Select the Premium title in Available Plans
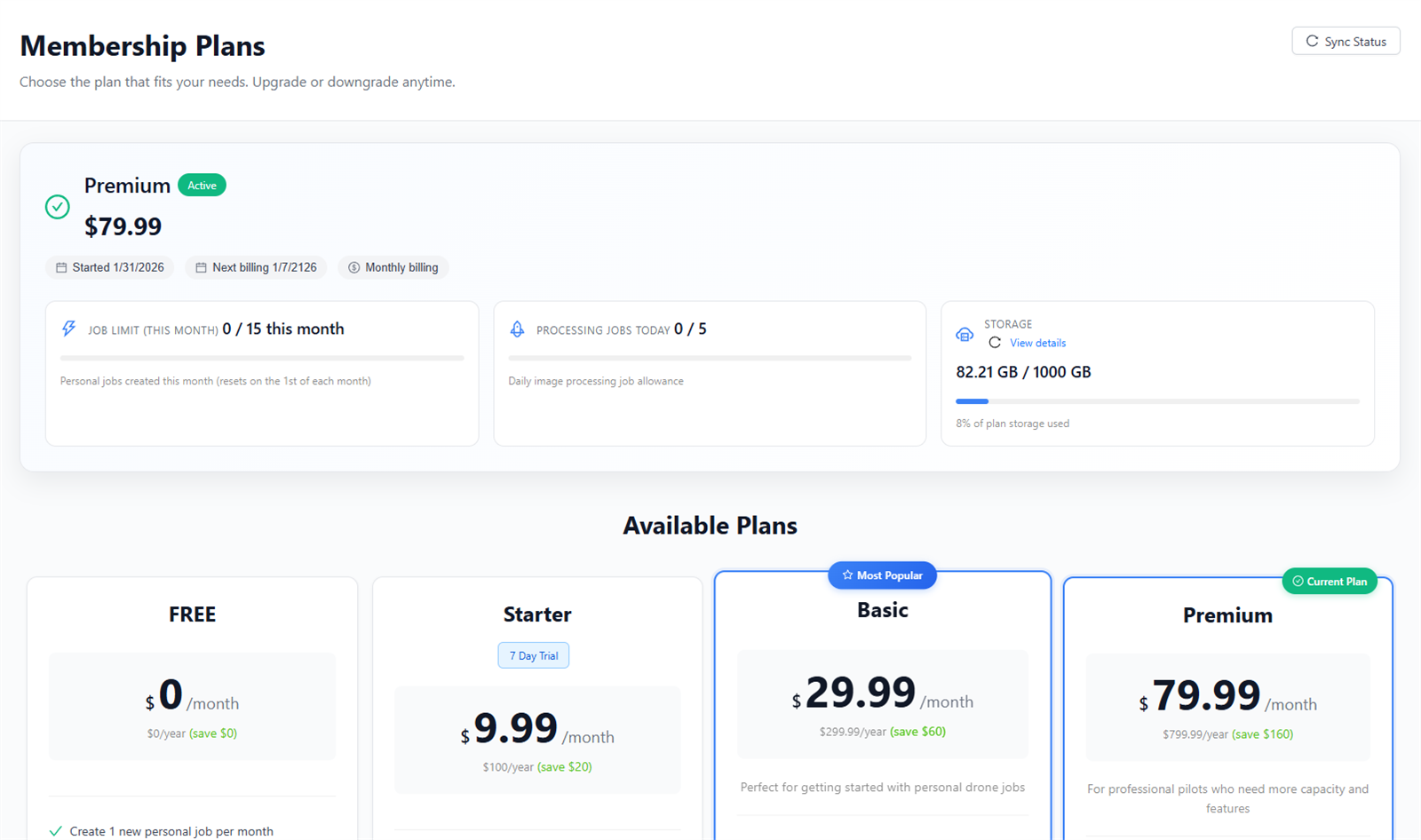1421x840 pixels. tap(1227, 615)
